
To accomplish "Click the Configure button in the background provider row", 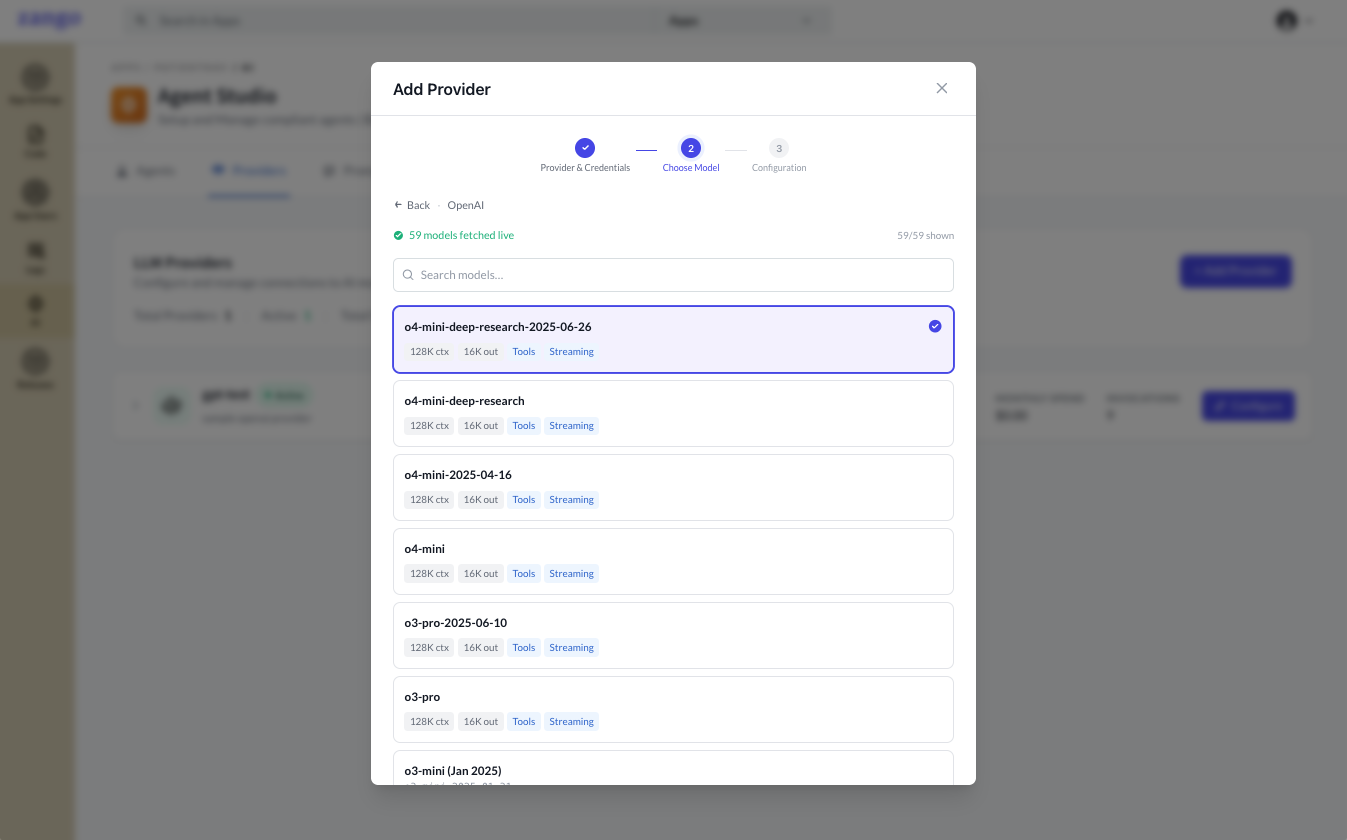I will pyautogui.click(x=1248, y=406).
